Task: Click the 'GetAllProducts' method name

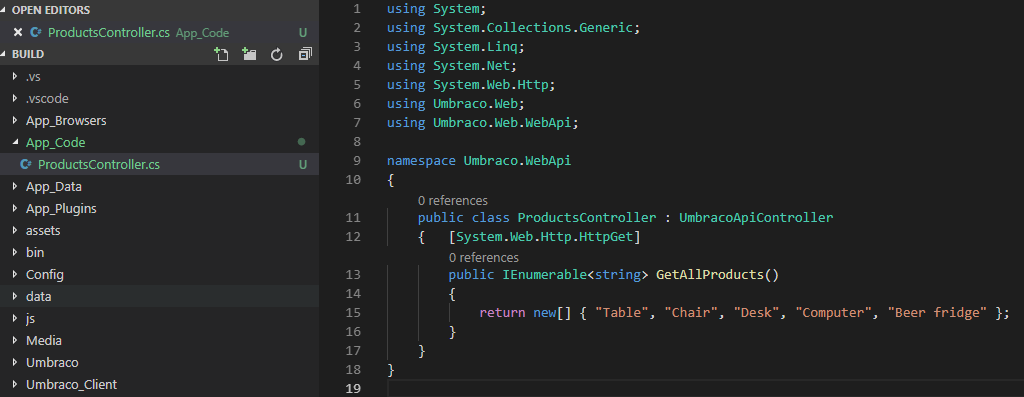Action: click(709, 275)
